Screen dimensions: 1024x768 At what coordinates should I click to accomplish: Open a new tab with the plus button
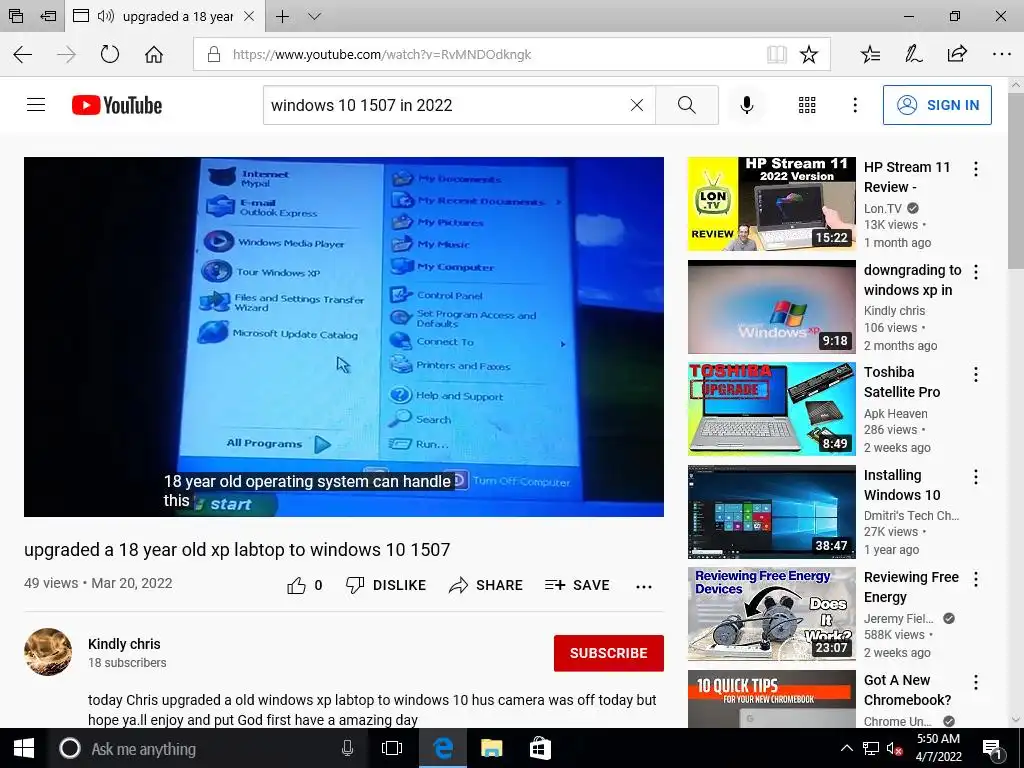pyautogui.click(x=282, y=16)
